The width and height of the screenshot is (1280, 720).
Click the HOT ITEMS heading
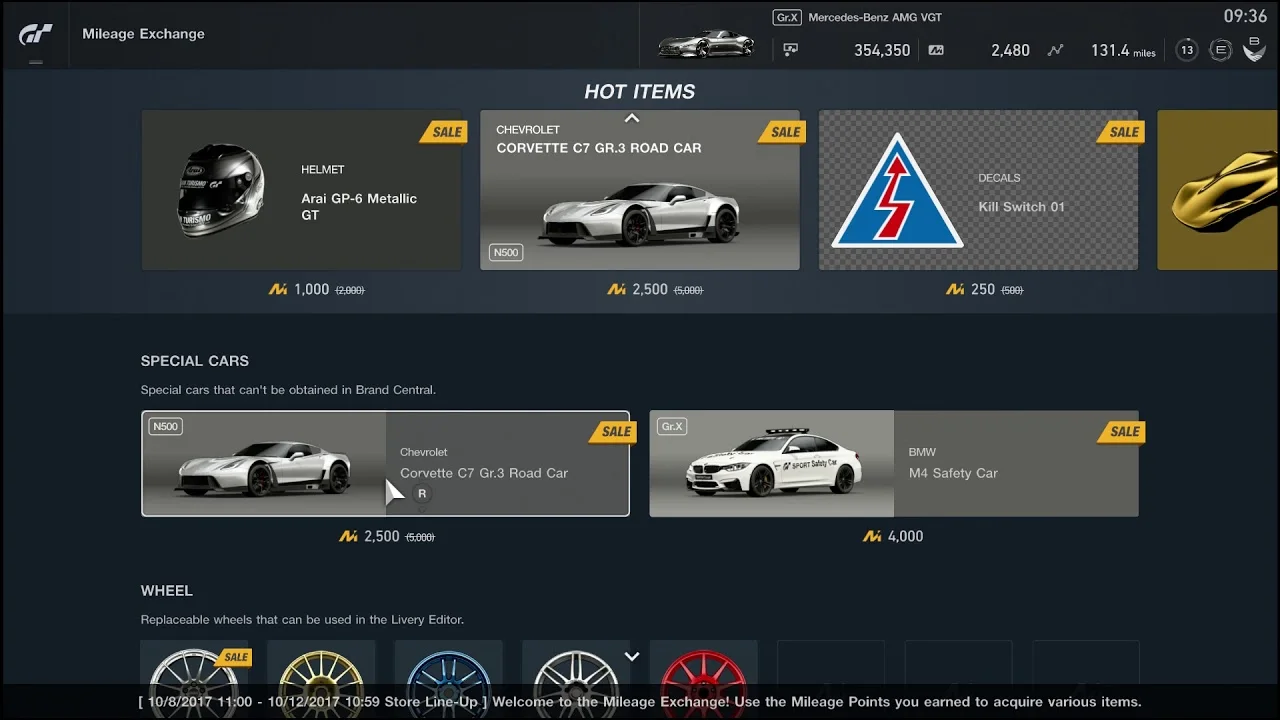coord(640,91)
